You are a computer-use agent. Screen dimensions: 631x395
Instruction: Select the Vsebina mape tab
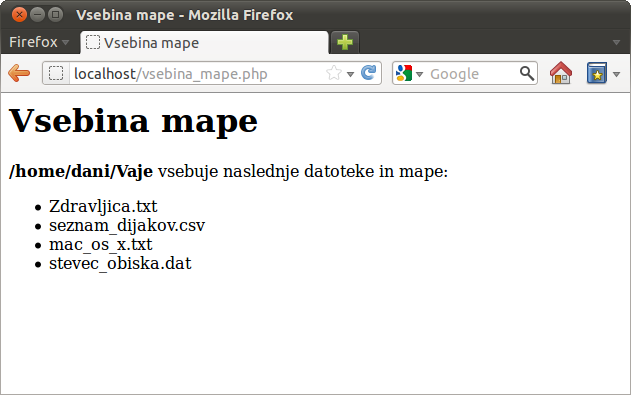coord(204,43)
